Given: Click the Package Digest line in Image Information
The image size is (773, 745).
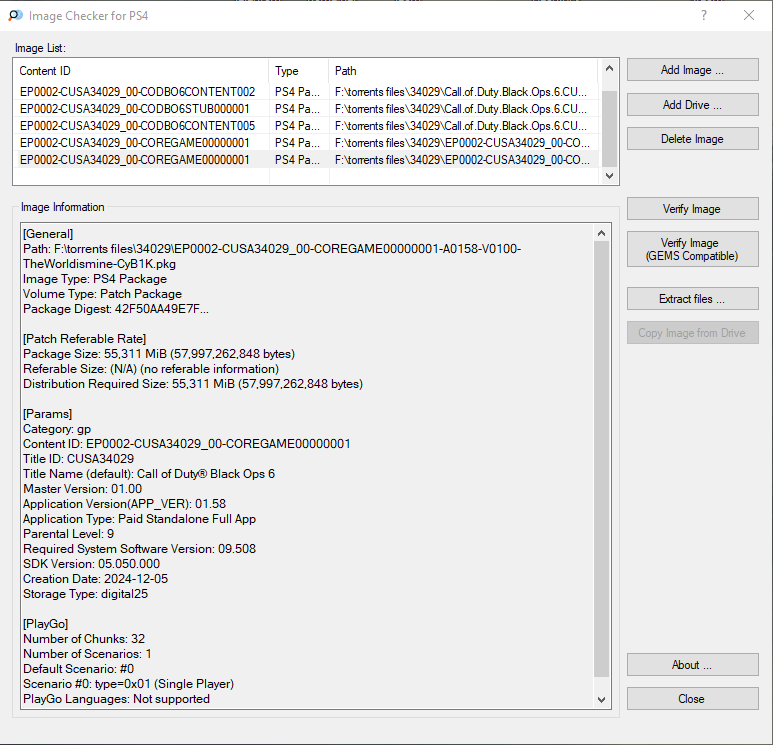Looking at the screenshot, I should (x=116, y=309).
